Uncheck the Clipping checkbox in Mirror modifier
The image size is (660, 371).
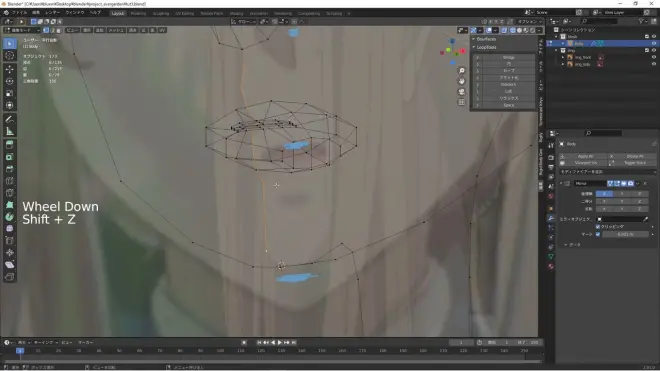pyautogui.click(x=598, y=227)
